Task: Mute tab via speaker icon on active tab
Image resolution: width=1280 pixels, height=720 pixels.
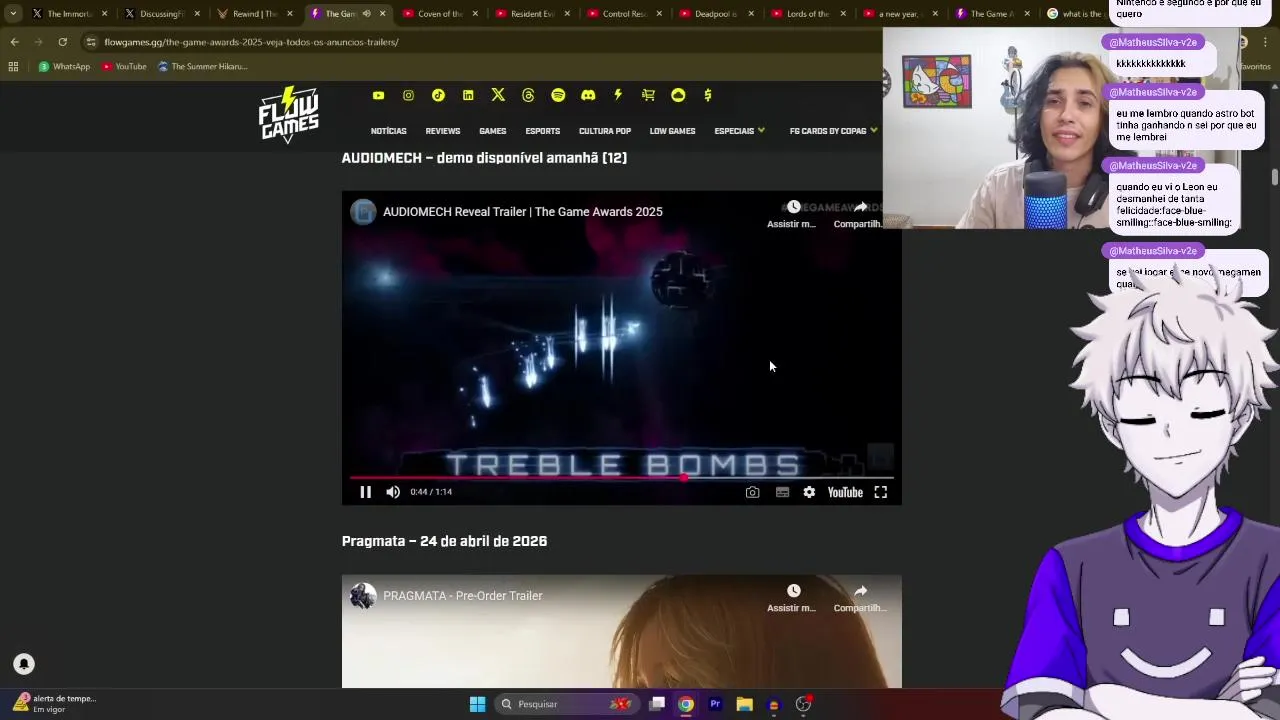Action: [366, 14]
